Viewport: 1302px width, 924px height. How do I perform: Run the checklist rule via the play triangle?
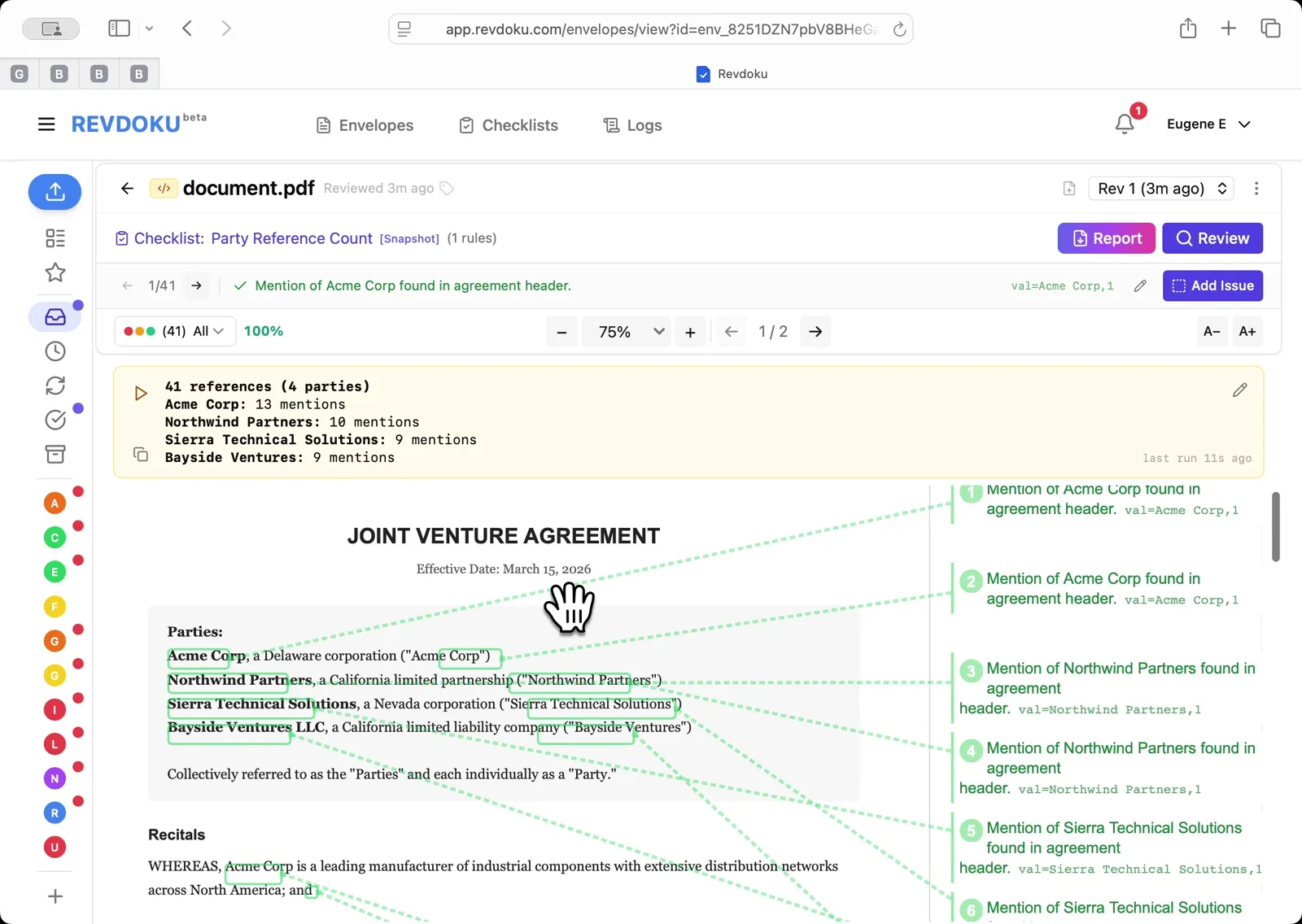(139, 393)
